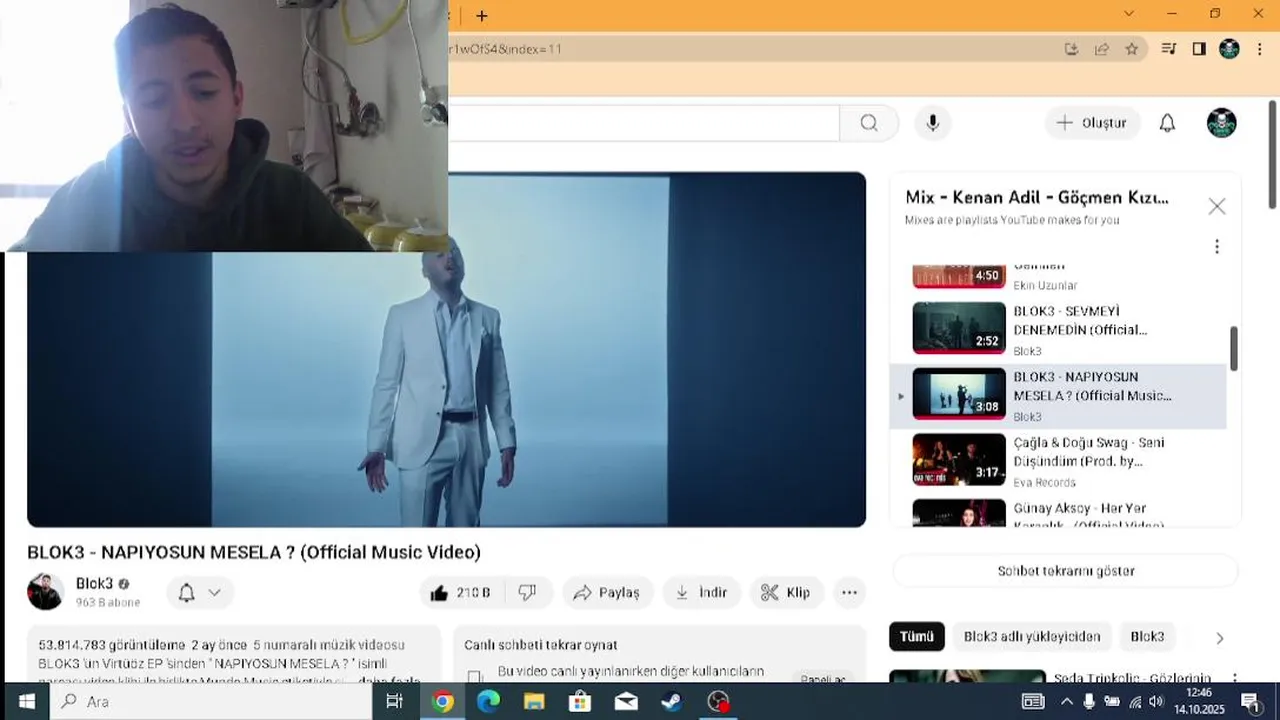
Task: Like the video with thumbs up
Action: [461, 592]
